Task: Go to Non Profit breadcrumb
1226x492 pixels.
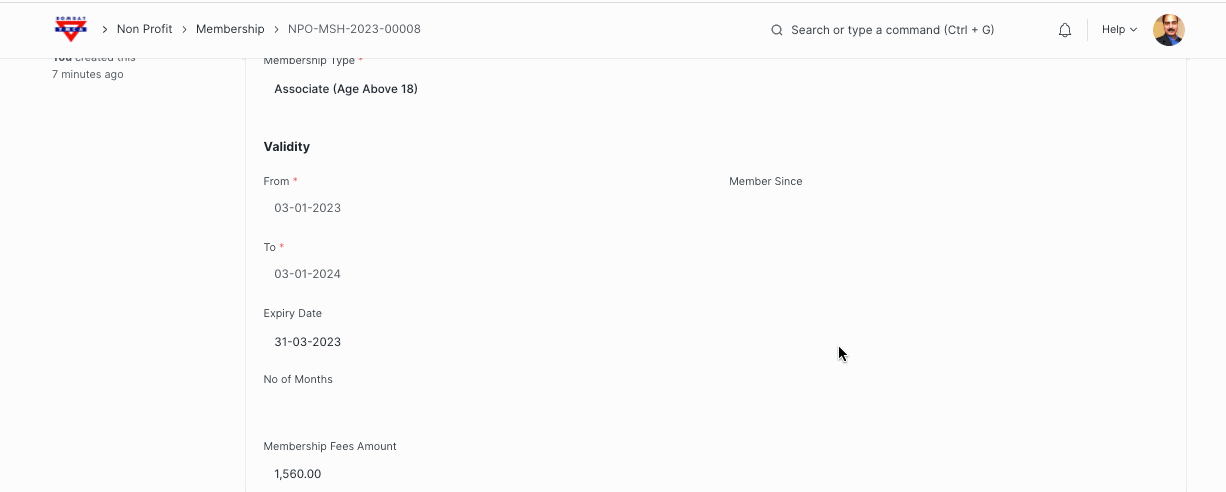Action: point(144,29)
